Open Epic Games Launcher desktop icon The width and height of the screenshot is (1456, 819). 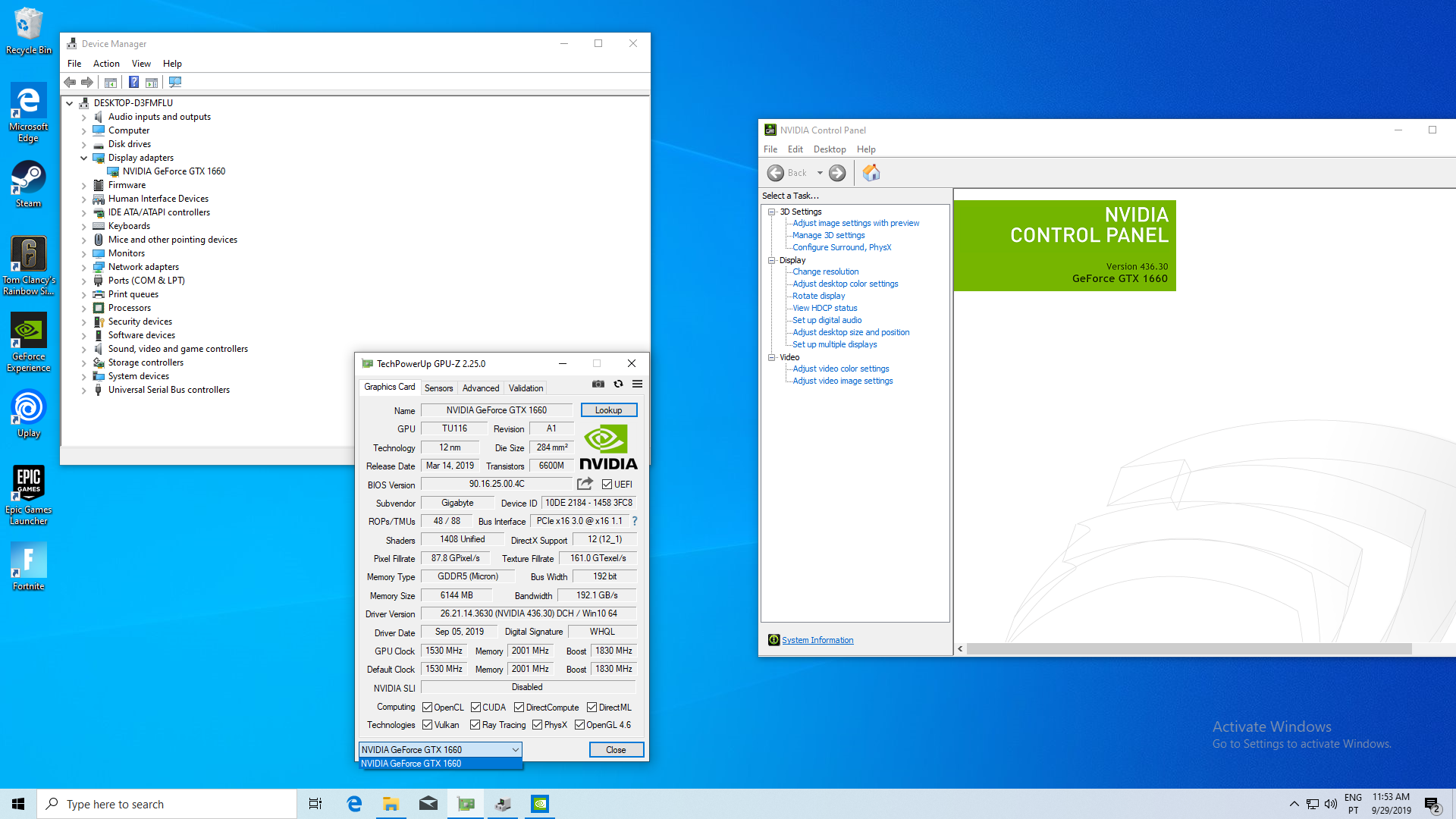tap(29, 496)
